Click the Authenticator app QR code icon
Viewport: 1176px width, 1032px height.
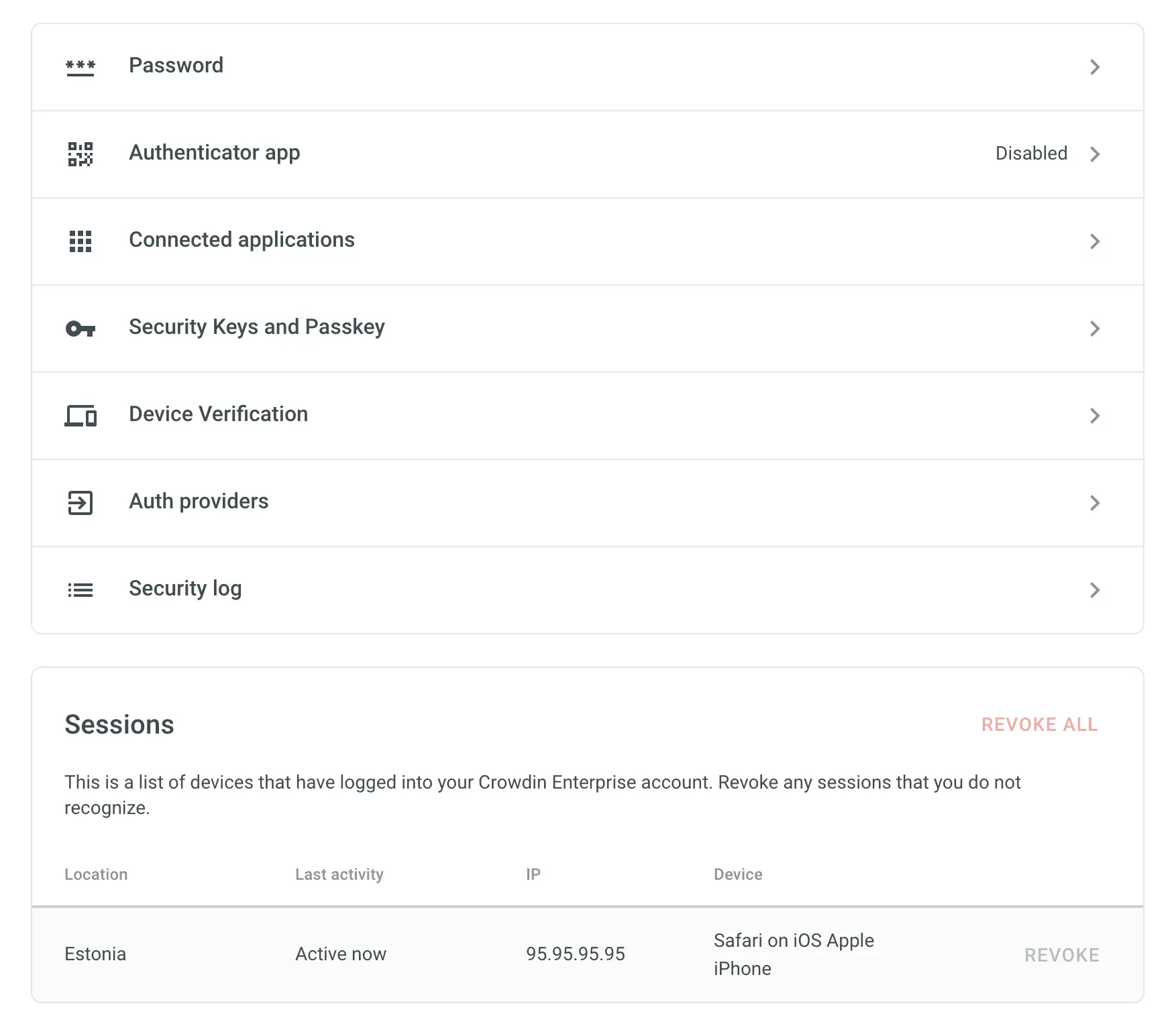point(81,154)
